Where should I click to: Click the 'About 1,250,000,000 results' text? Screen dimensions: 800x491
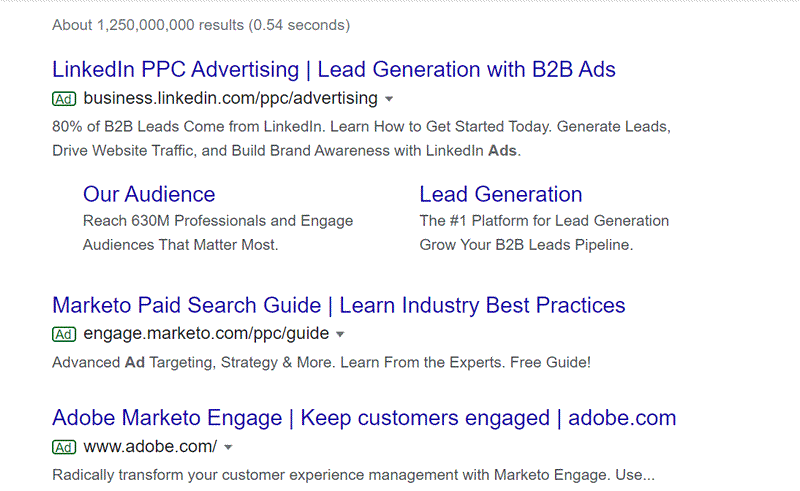tap(201, 25)
